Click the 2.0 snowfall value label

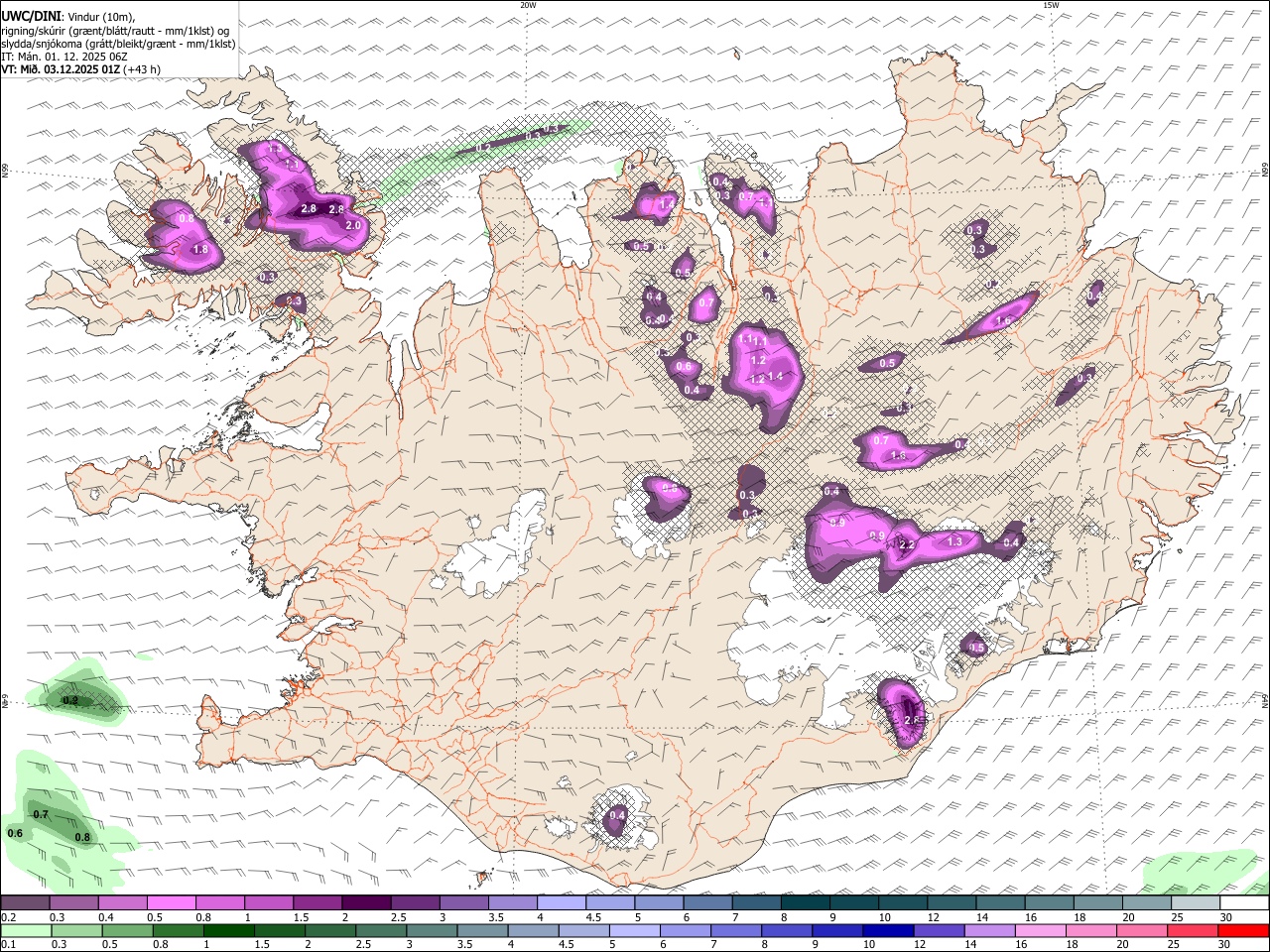353,225
